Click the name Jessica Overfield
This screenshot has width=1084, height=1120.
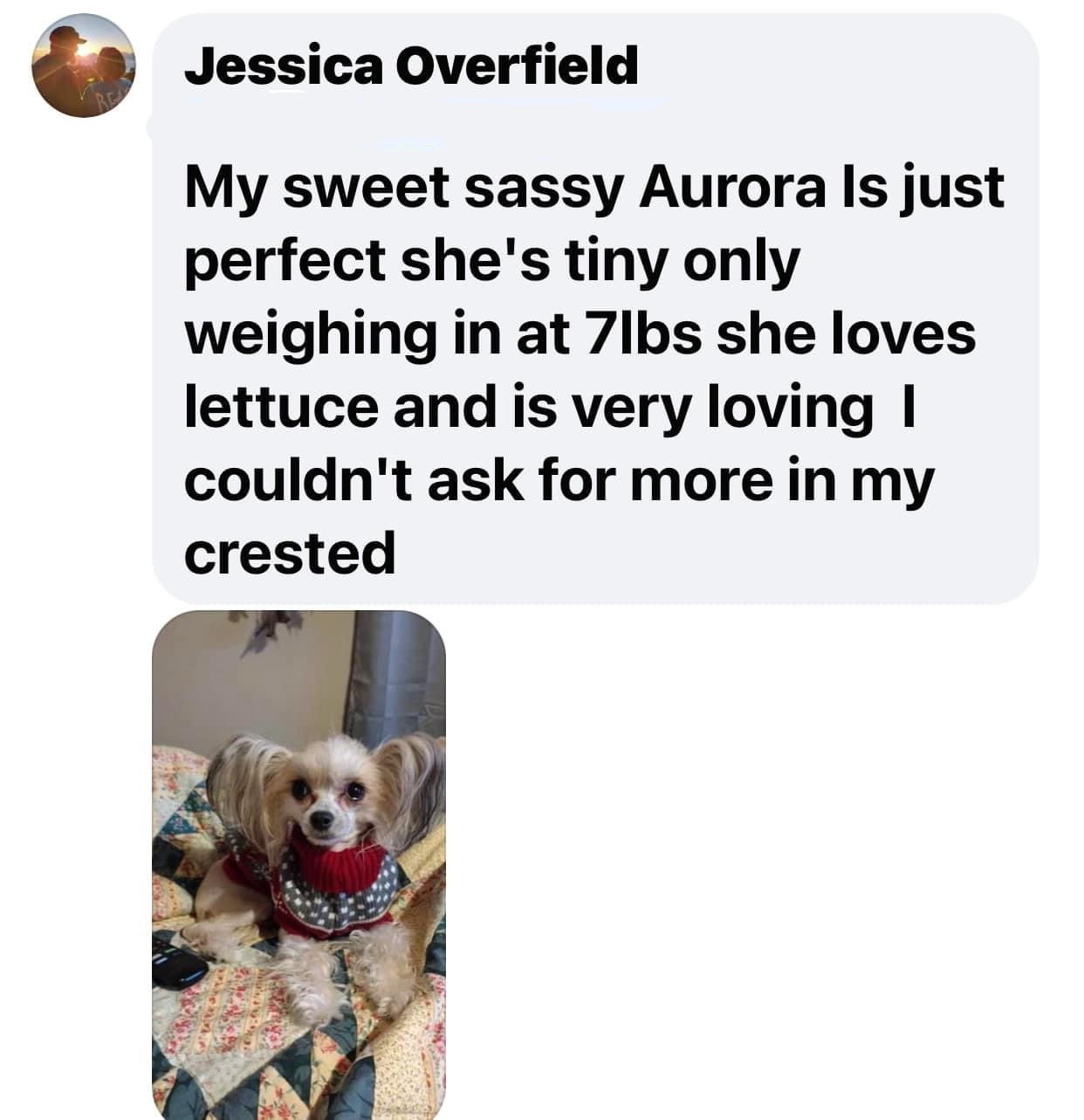click(x=411, y=65)
